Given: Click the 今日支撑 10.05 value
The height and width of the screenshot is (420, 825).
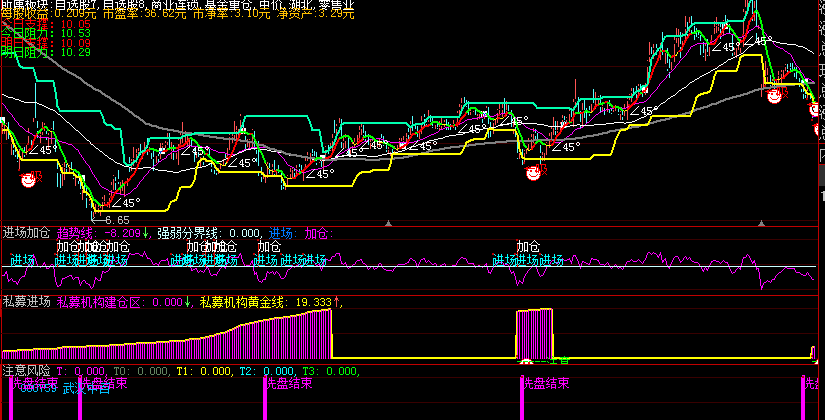Looking at the screenshot, I should click(x=76, y=24).
